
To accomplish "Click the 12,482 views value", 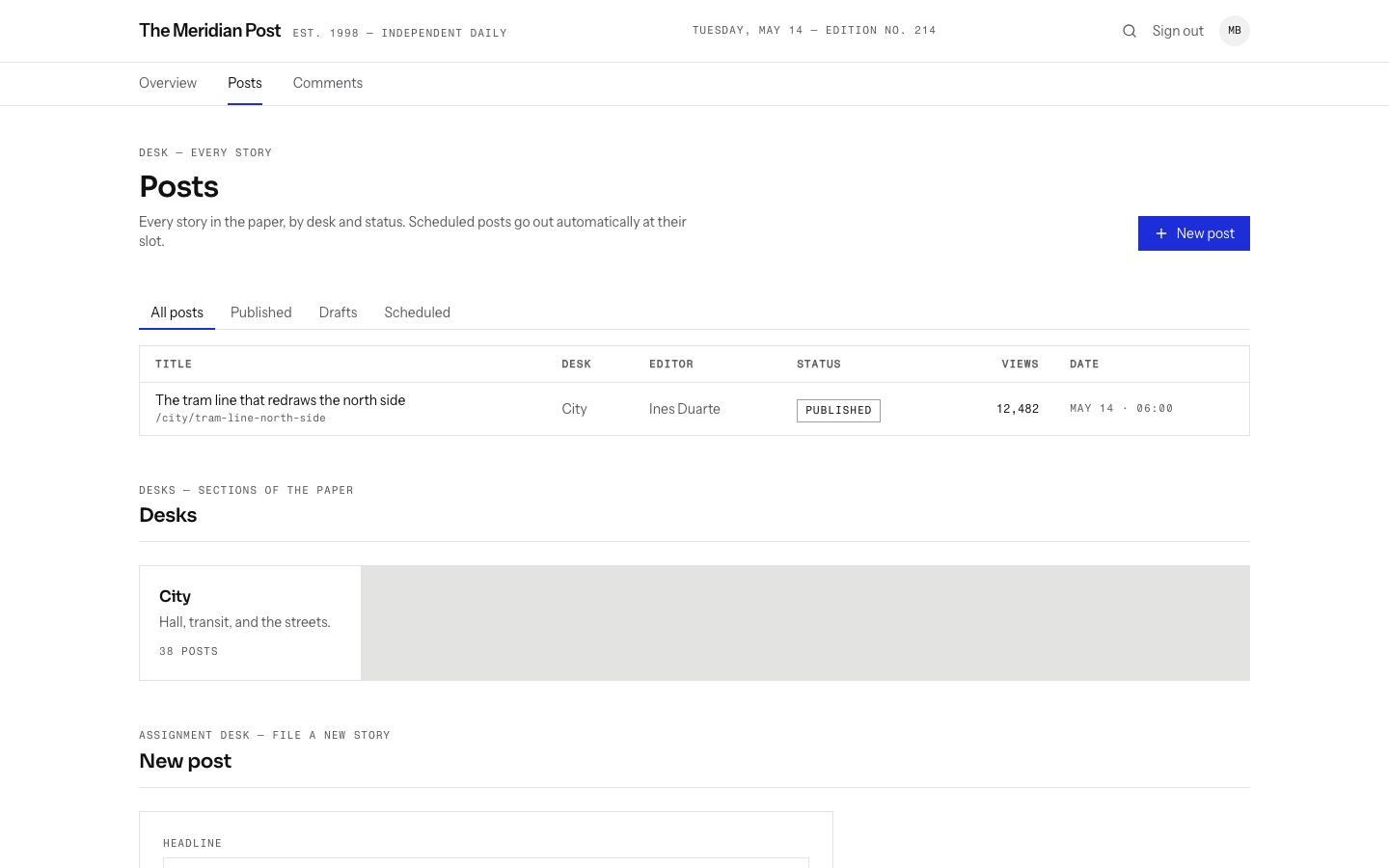I will [1018, 409].
